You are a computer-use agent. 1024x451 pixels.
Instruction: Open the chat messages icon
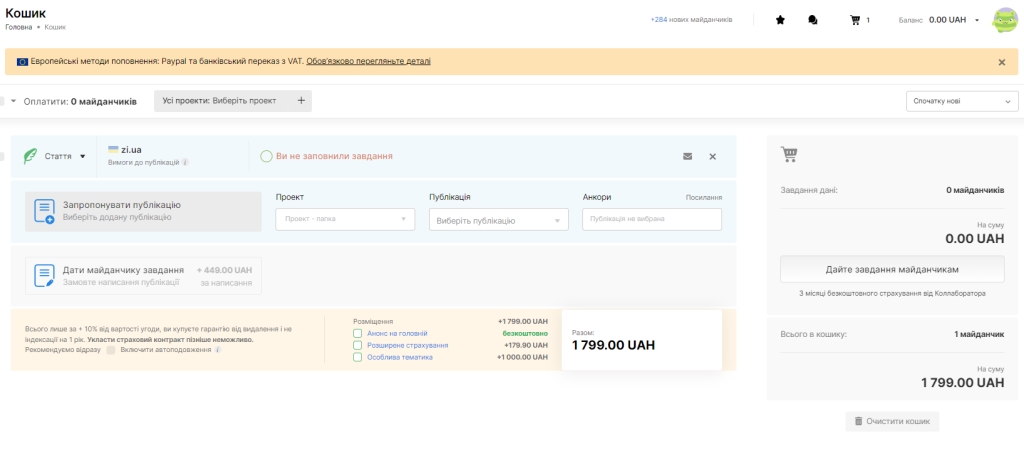click(812, 19)
